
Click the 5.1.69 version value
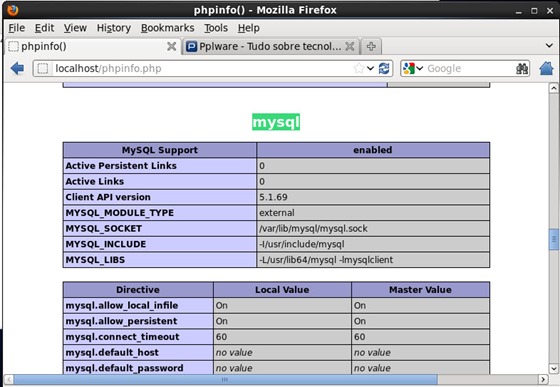coord(273,197)
